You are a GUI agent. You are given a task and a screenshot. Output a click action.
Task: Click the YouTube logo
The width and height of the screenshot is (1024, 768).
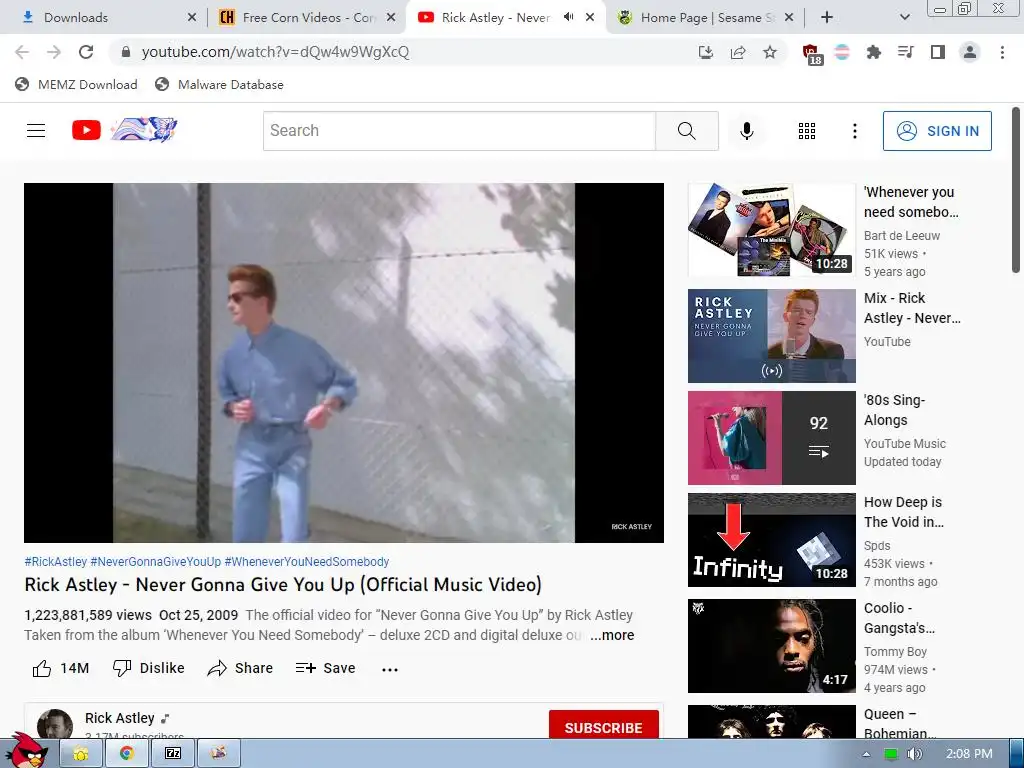point(86,130)
